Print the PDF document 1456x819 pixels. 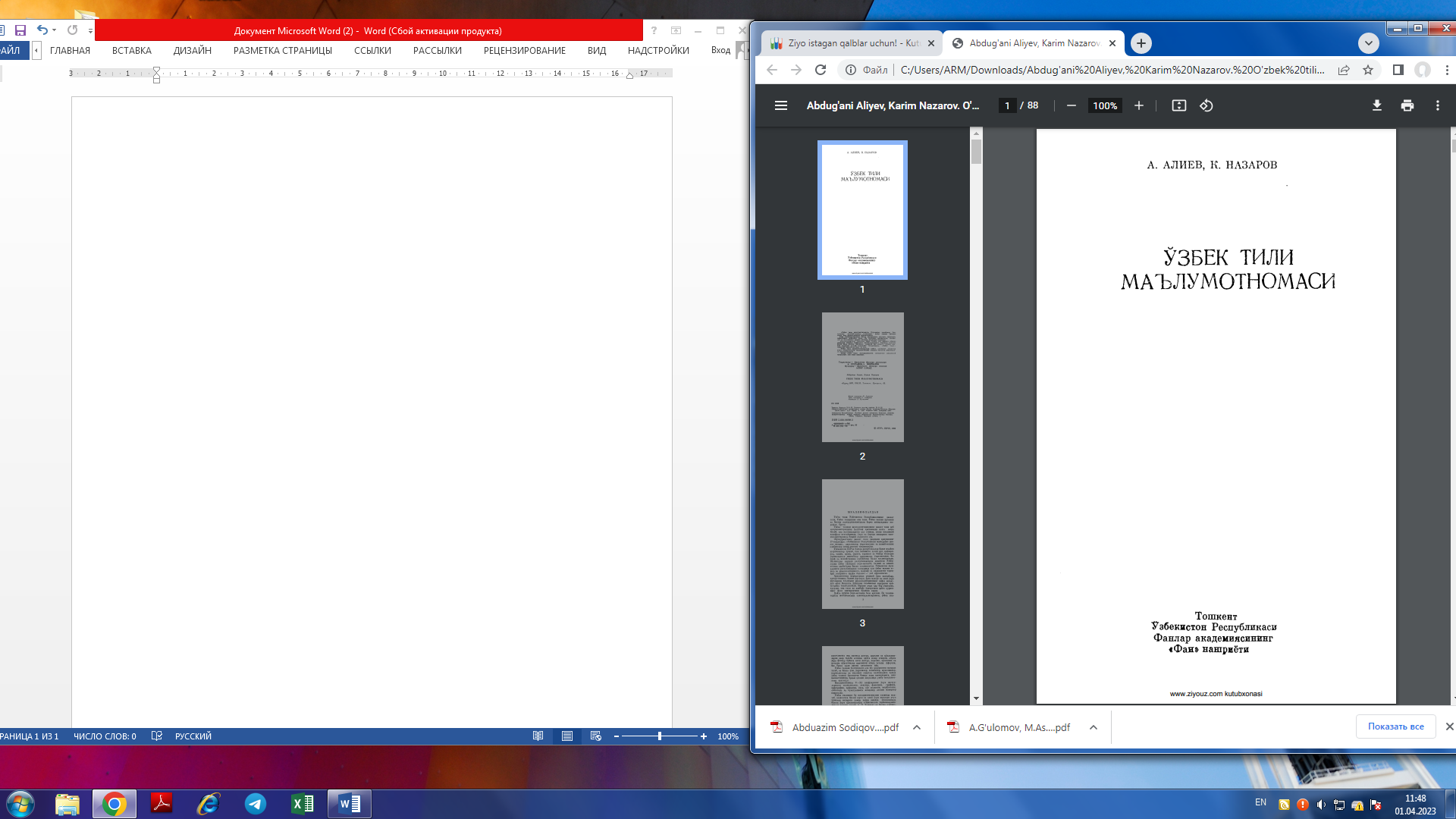[x=1407, y=105]
